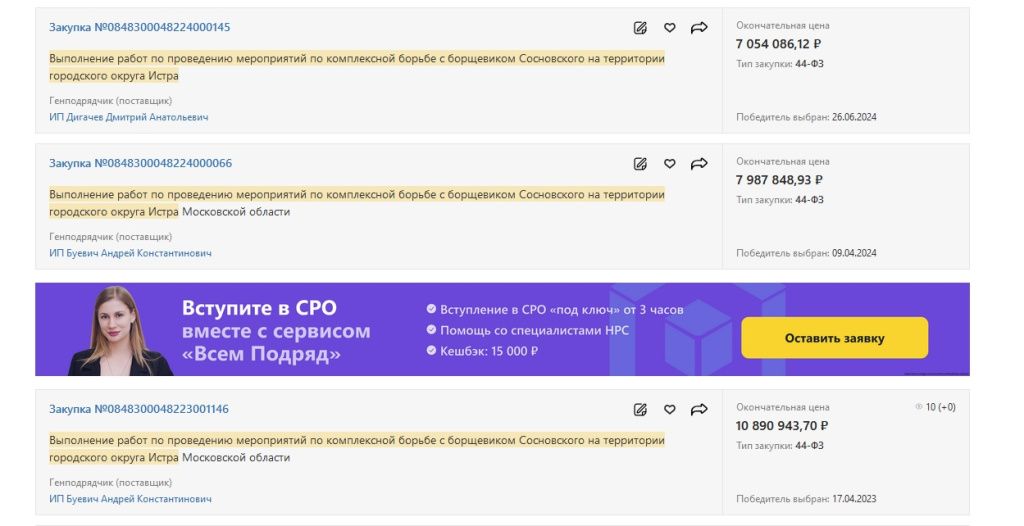Open the Закупка №0848300048224000066 link
This screenshot has height=526, width=1024.
coord(140,163)
